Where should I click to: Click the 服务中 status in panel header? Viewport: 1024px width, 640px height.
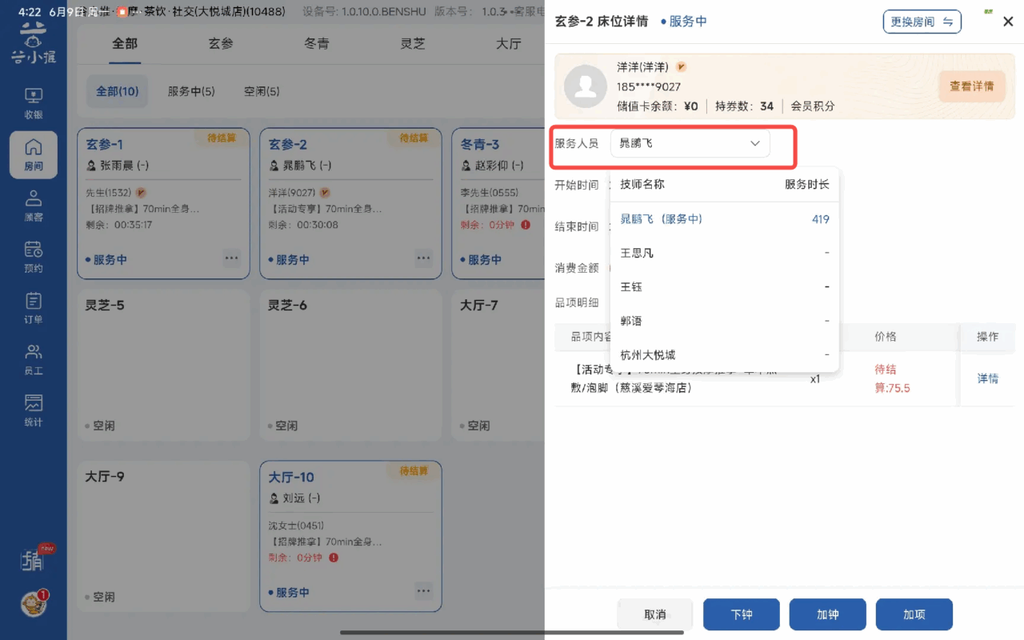point(684,22)
